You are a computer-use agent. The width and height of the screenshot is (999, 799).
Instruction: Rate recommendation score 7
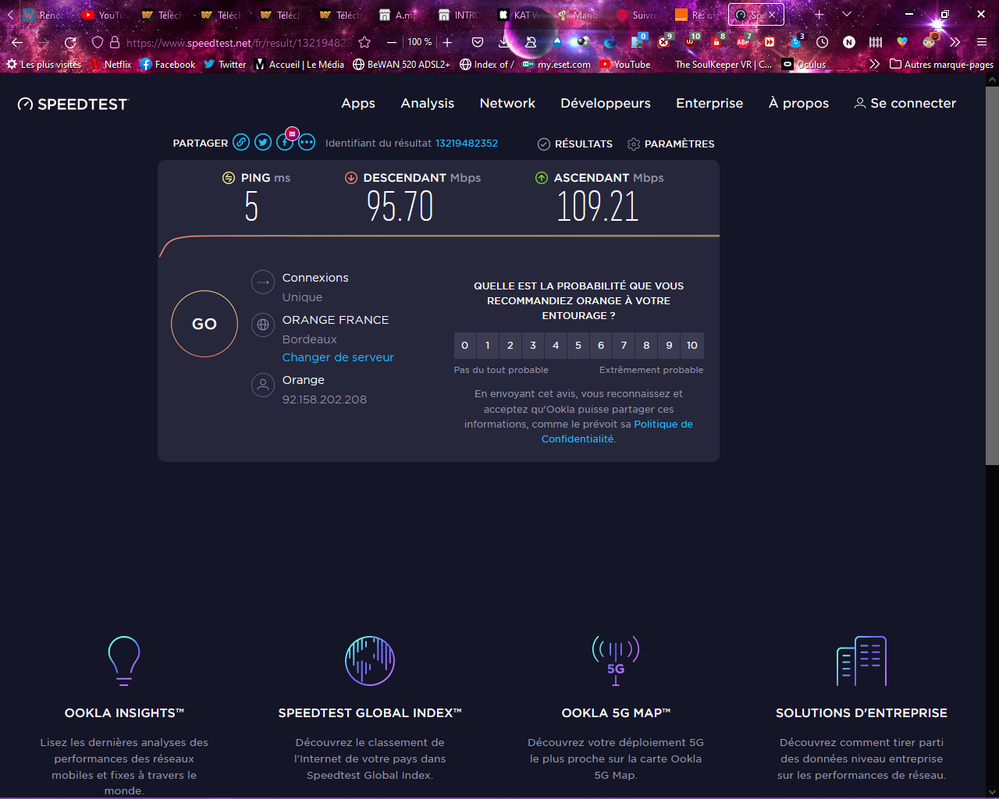point(624,345)
